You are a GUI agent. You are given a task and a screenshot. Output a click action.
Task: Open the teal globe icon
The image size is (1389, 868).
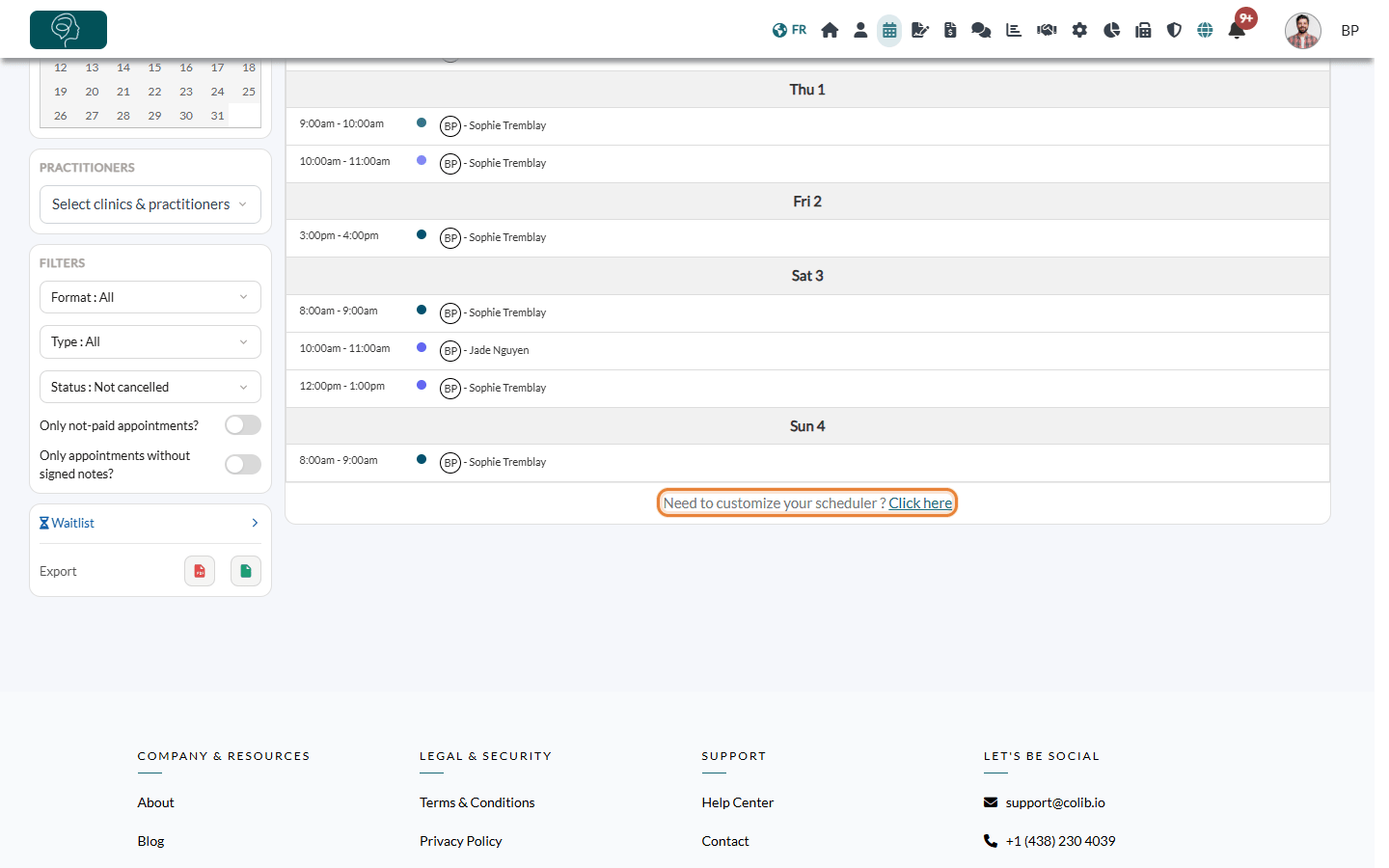tap(1205, 30)
